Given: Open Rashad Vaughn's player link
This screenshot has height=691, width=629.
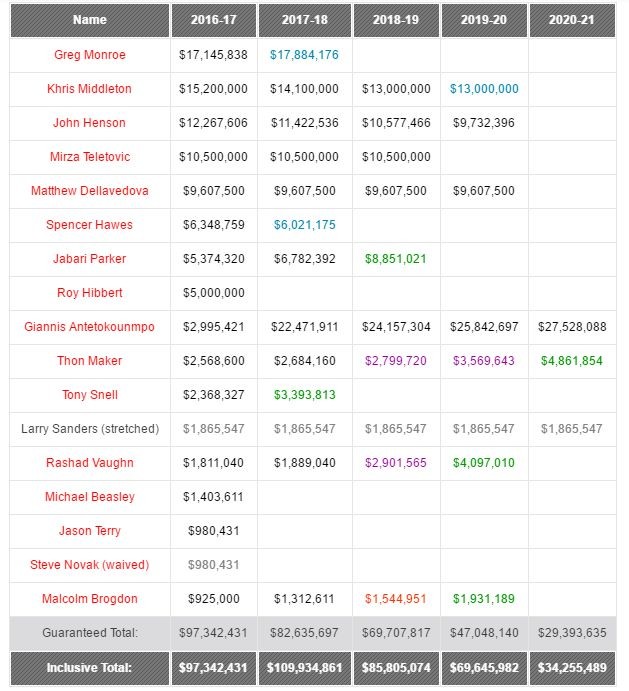Looking at the screenshot, I should [90, 463].
